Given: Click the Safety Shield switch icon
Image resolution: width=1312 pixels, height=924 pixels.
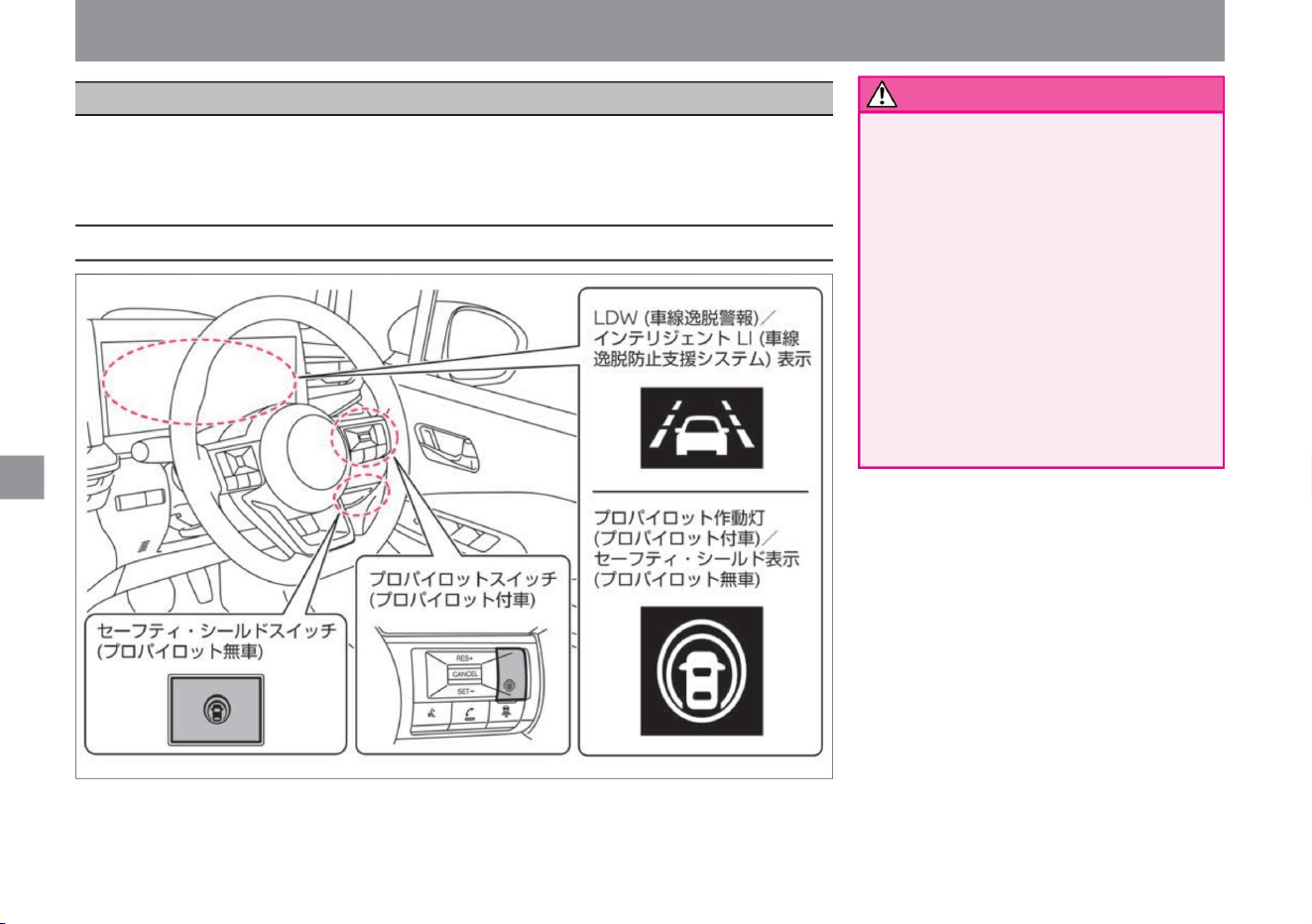Looking at the screenshot, I should pos(216,709).
